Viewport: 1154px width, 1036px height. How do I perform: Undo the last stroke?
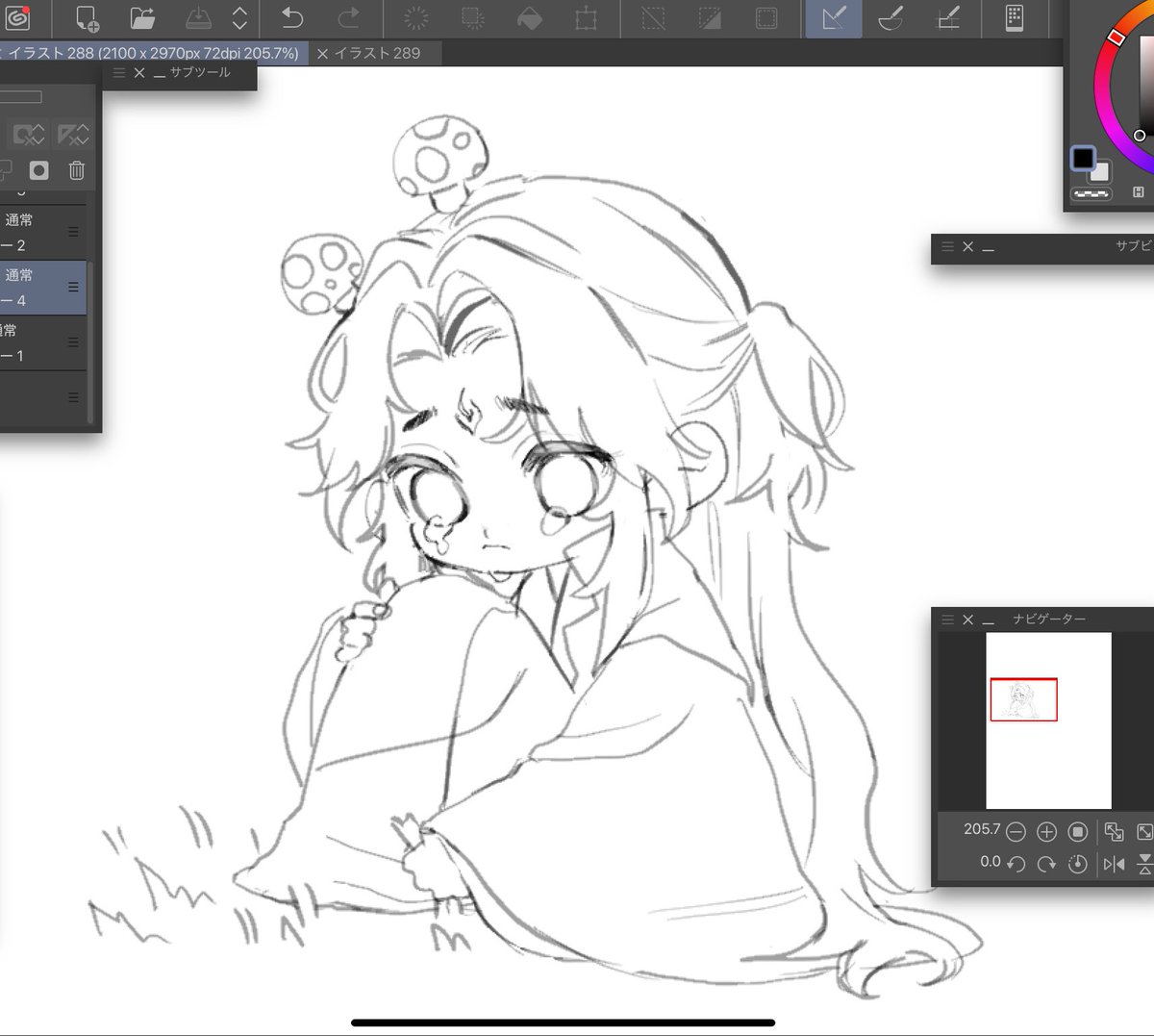pos(292,17)
